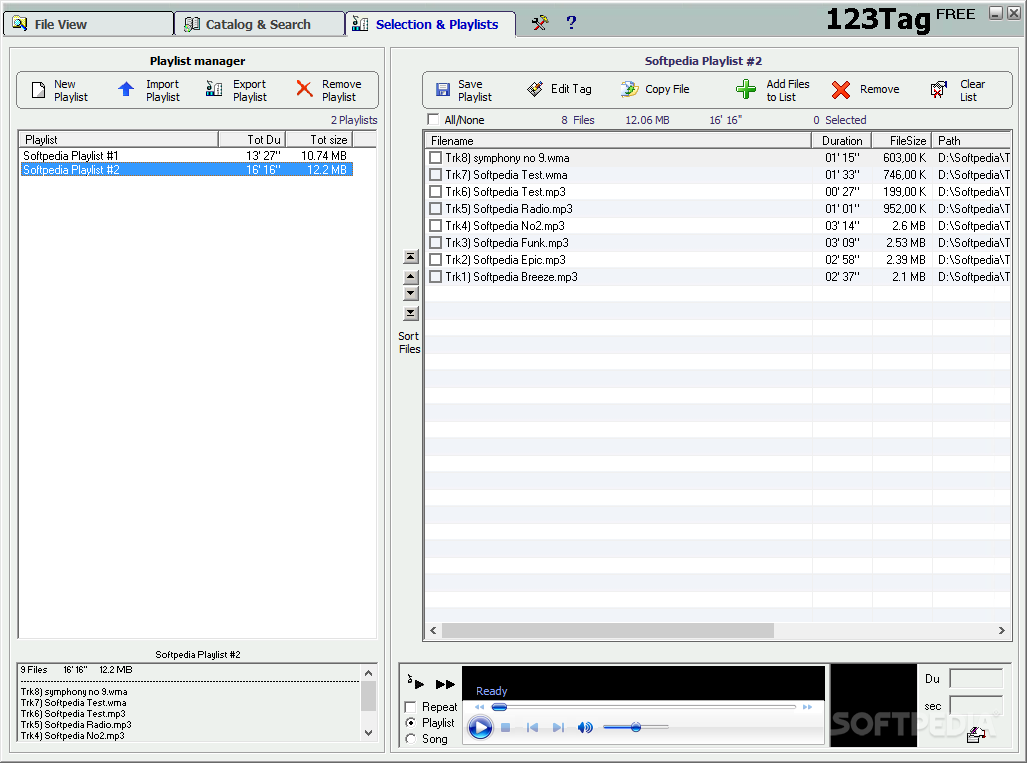Check the box for Trk8) symphony no 9.wma
This screenshot has height=763, width=1027.
[x=436, y=158]
